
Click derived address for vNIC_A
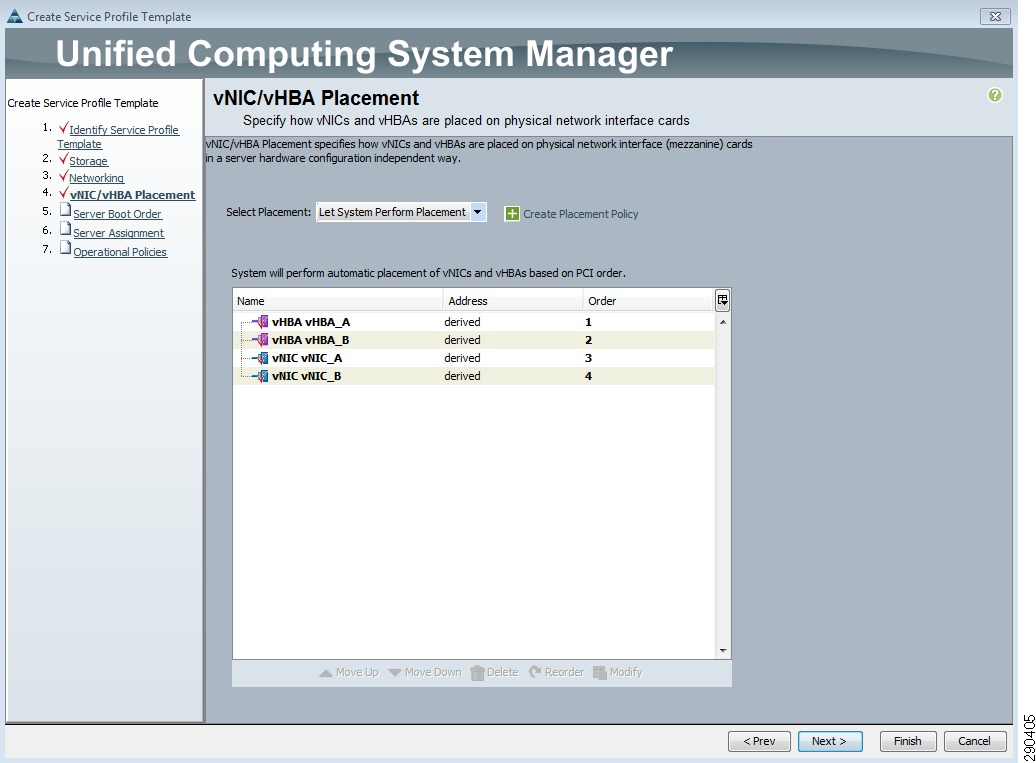462,358
